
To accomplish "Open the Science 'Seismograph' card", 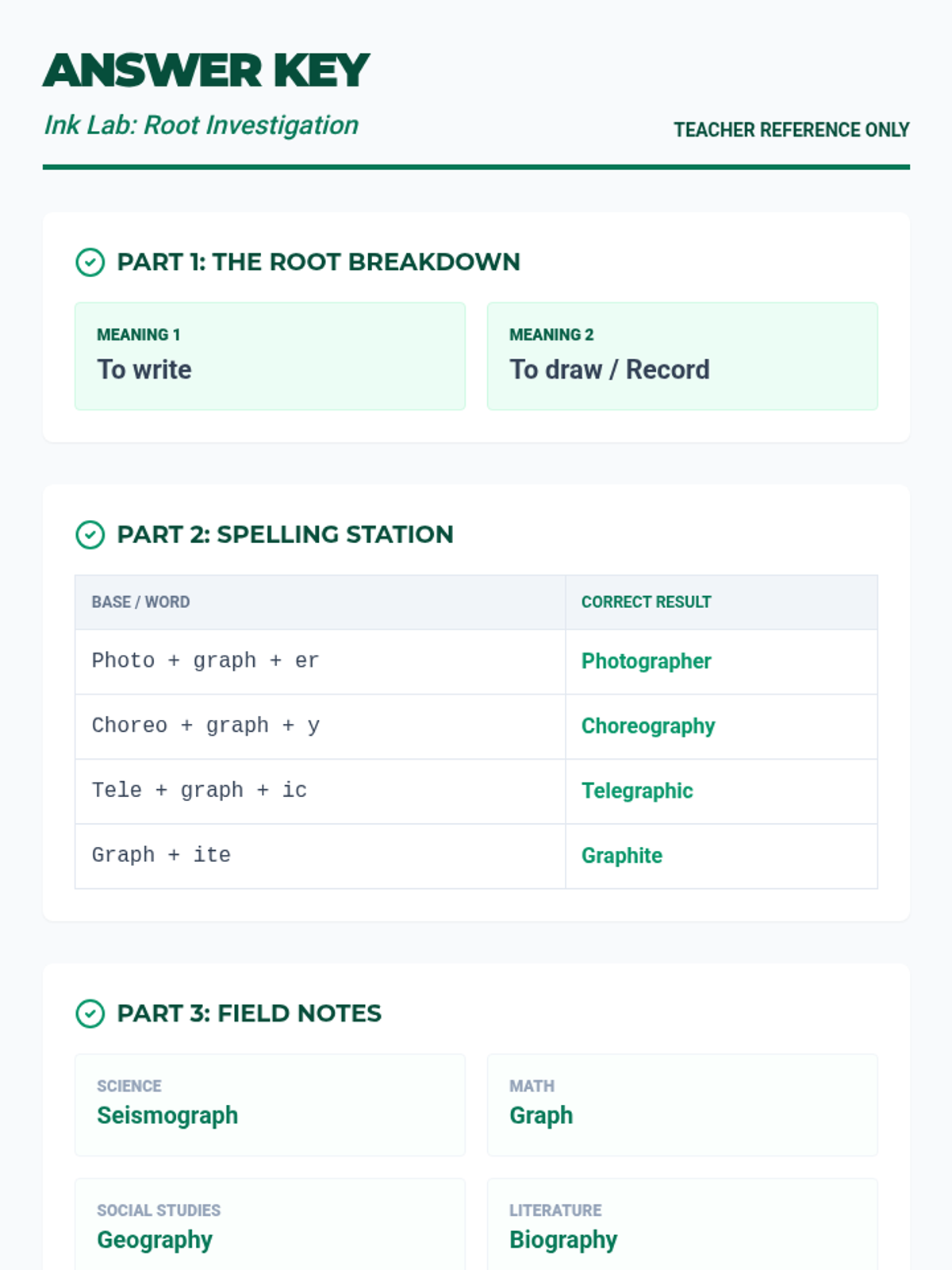I will point(270,1105).
